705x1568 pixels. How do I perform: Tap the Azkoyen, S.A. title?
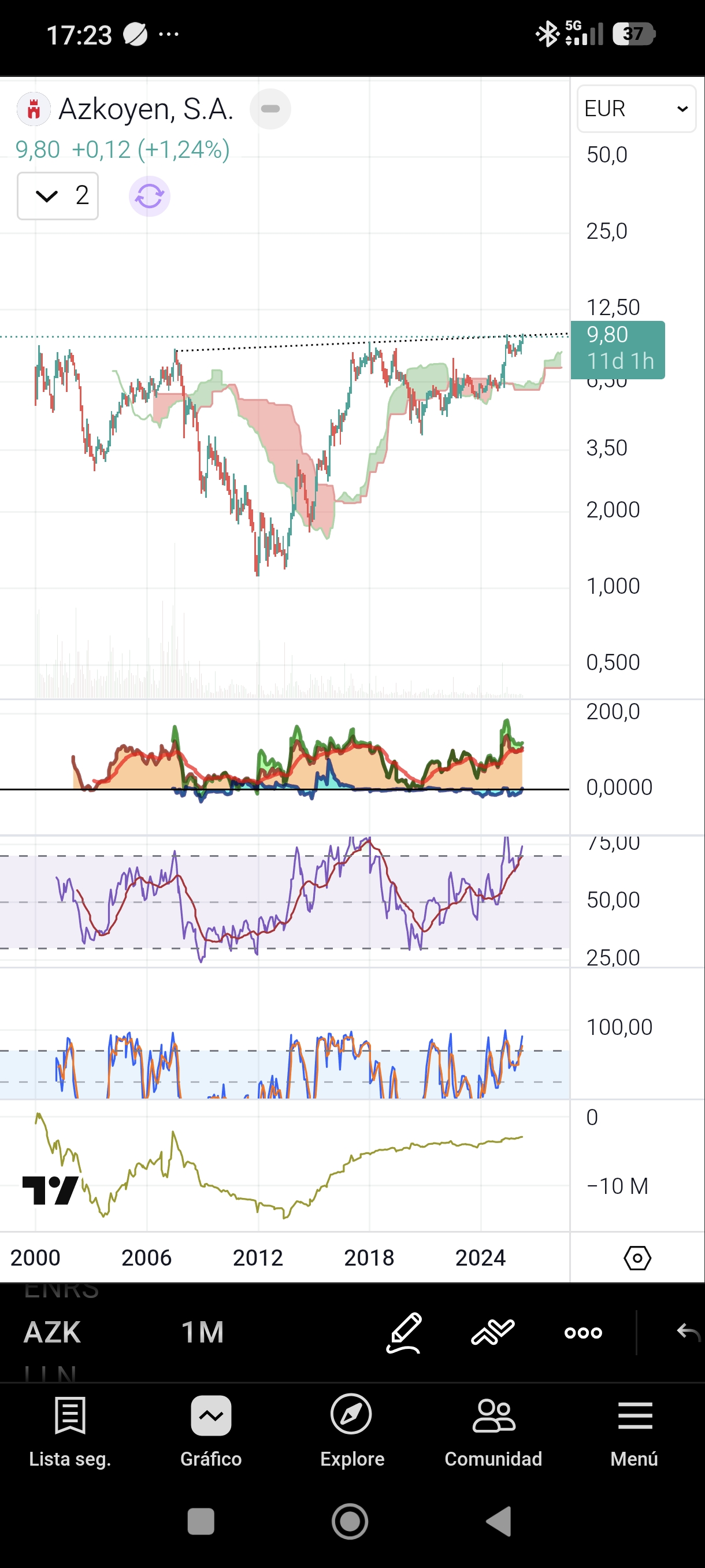[x=146, y=110]
